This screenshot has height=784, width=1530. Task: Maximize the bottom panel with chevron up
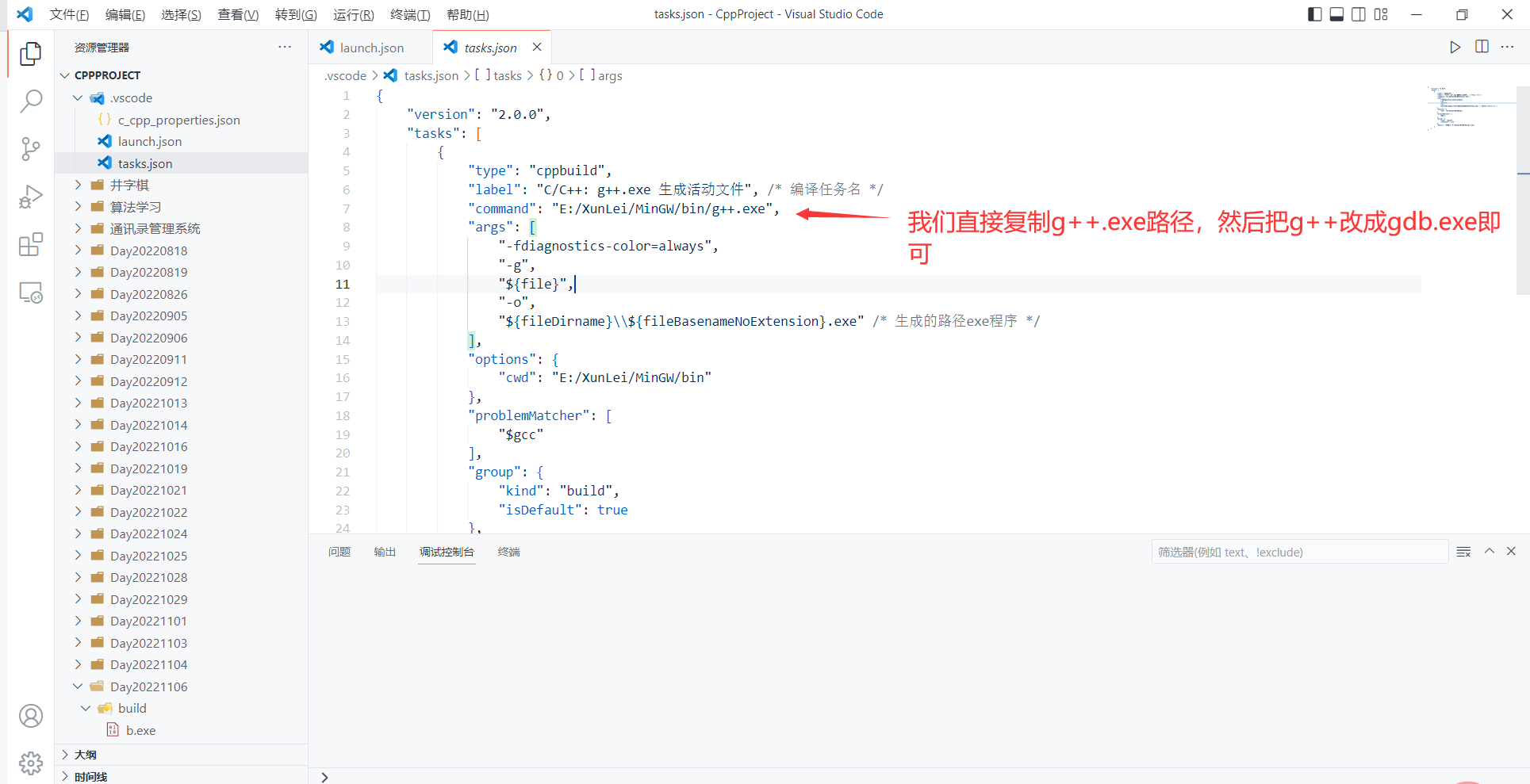click(1489, 551)
